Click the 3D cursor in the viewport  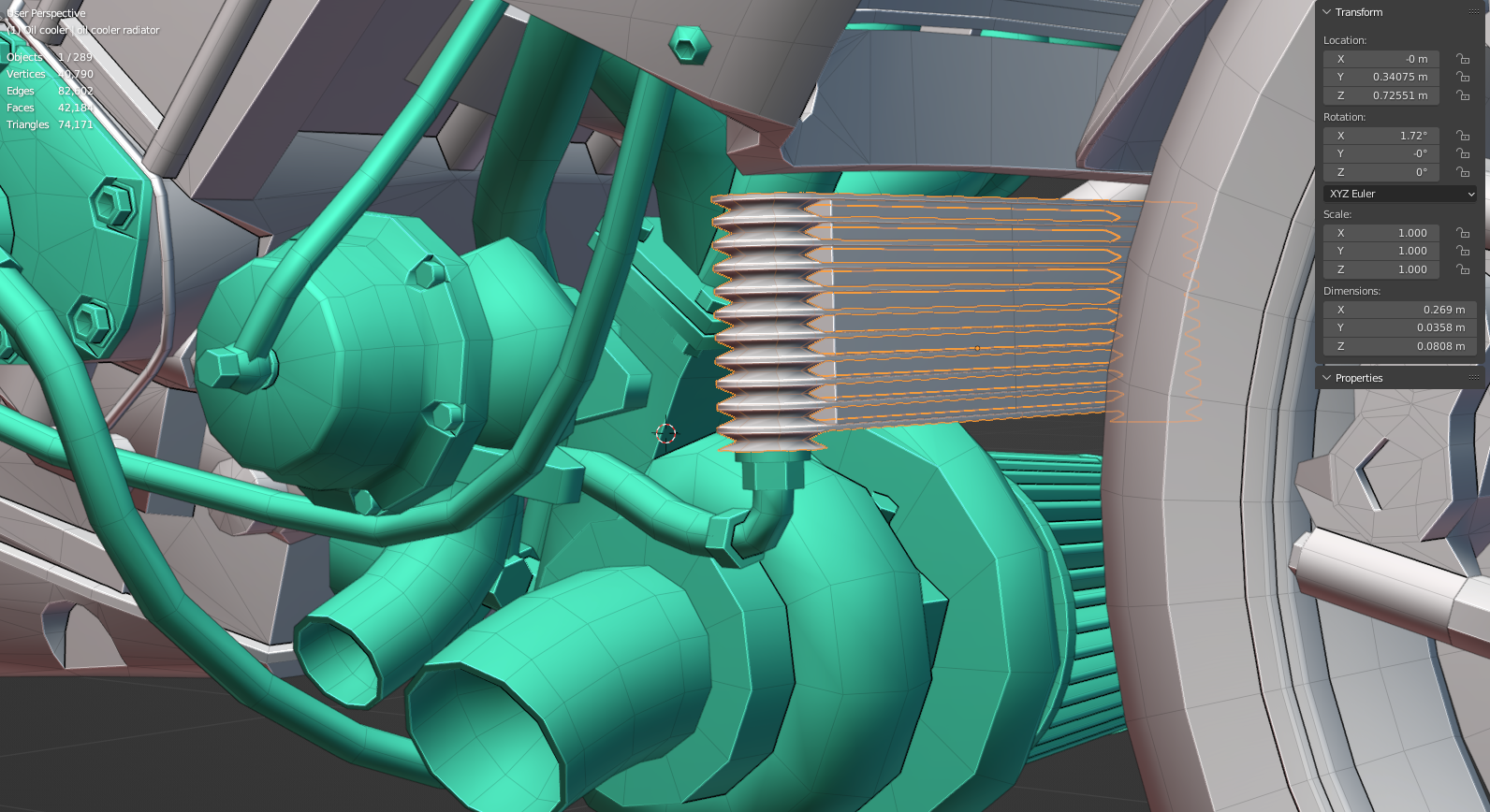click(665, 433)
